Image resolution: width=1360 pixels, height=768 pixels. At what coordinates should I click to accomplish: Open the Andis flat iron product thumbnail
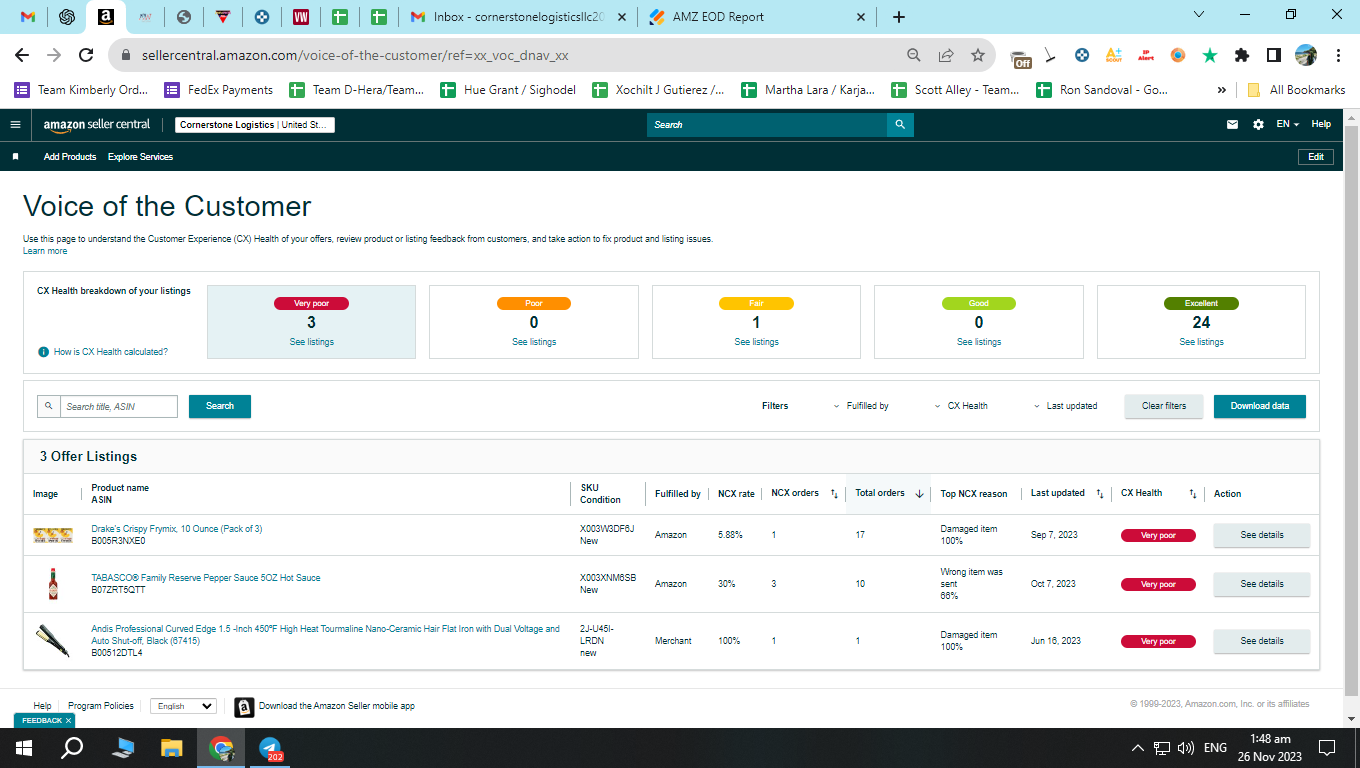(x=53, y=641)
